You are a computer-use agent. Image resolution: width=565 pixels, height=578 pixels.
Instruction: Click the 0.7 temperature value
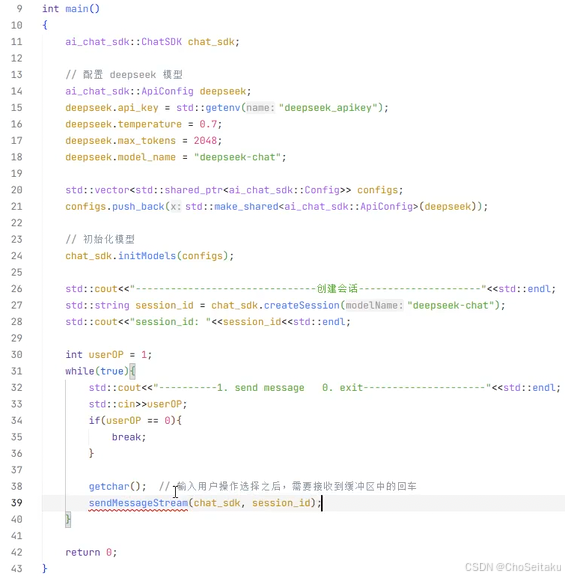pos(208,124)
